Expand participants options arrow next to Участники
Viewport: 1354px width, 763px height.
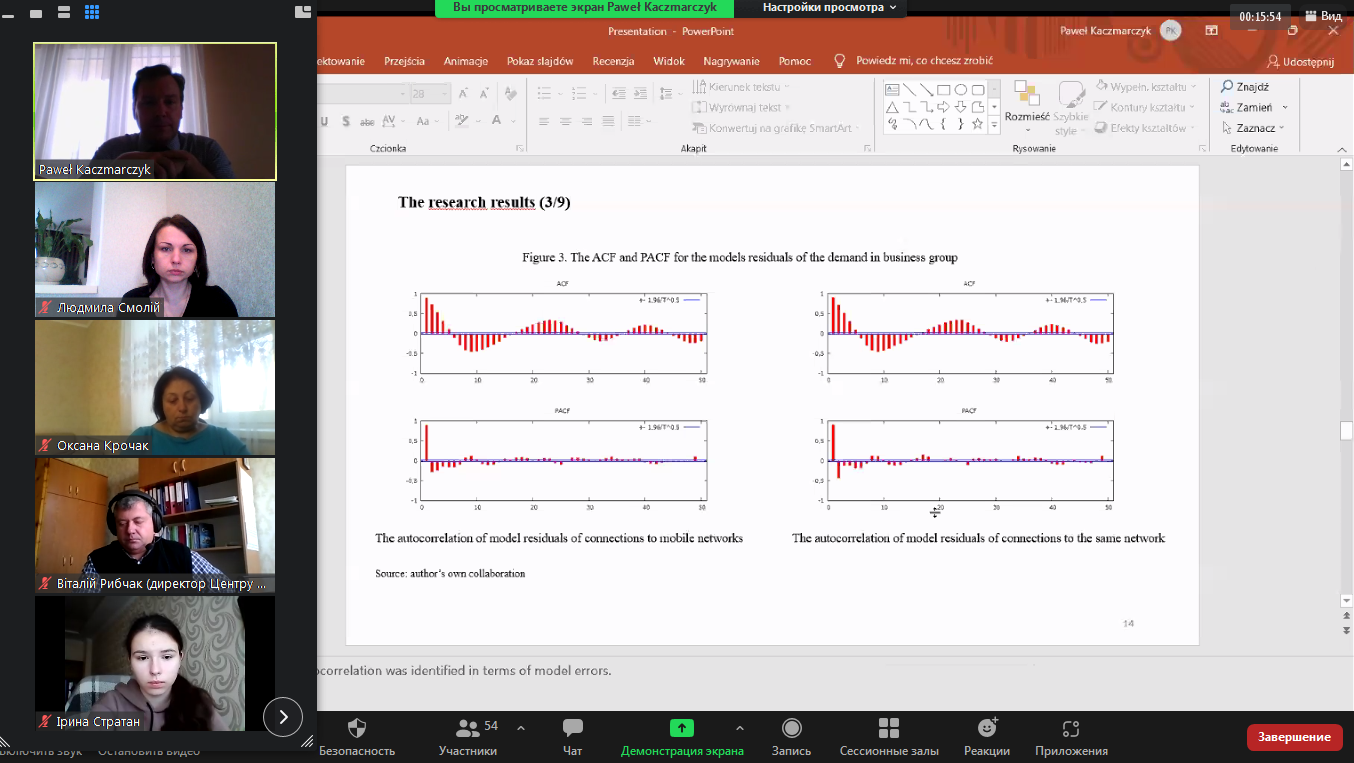pyautogui.click(x=521, y=728)
